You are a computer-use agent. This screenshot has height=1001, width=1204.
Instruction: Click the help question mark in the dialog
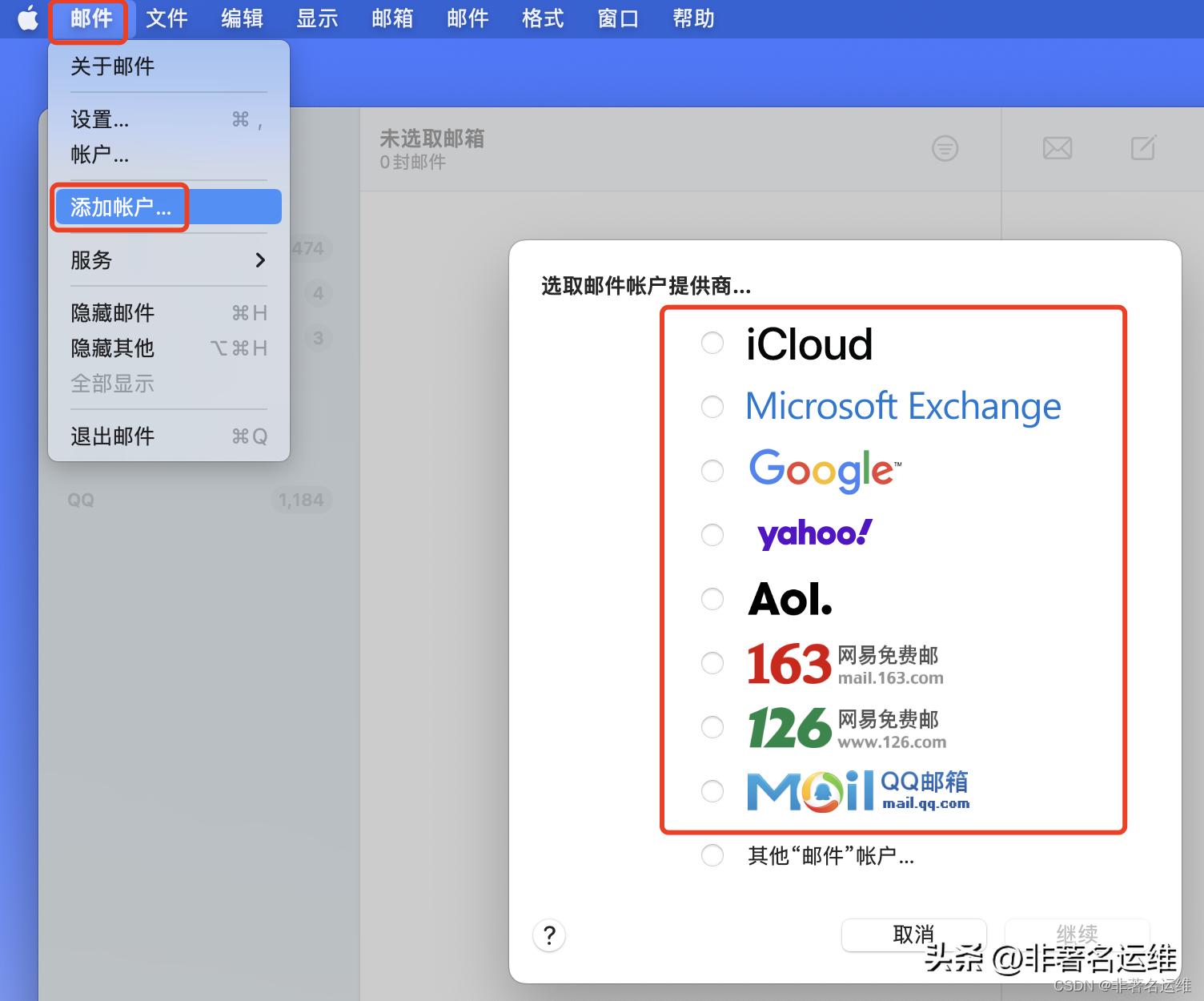click(x=548, y=935)
